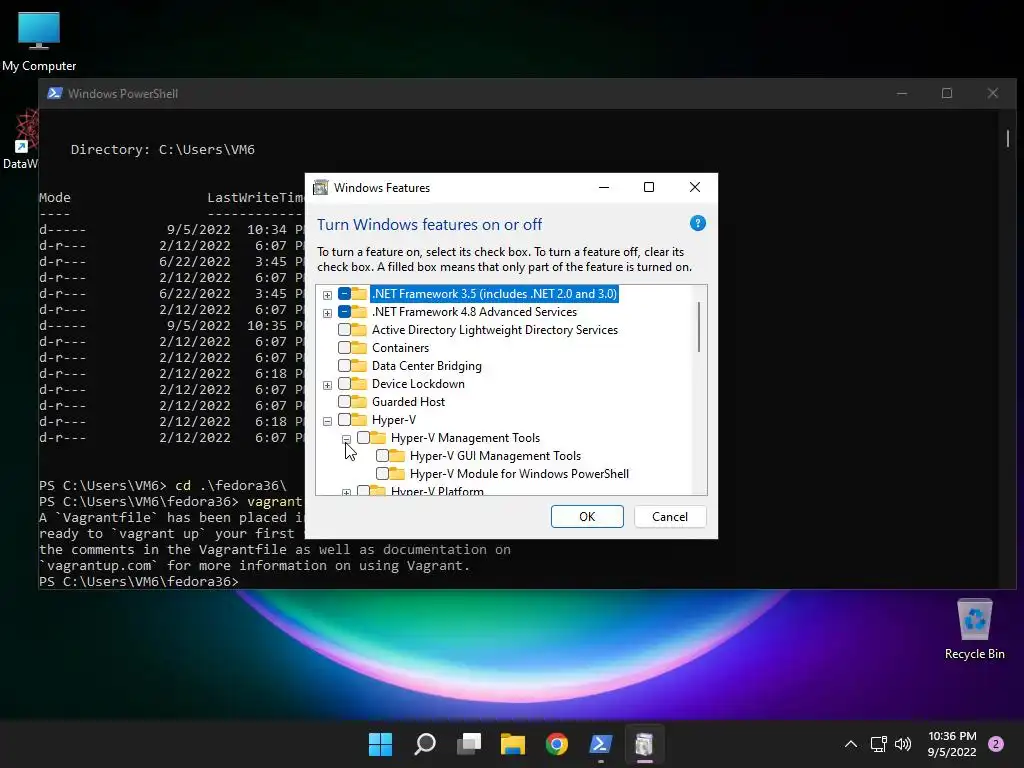The image size is (1024, 768).
Task: Check the Device Lockdown checkbox
Action: 344,384
